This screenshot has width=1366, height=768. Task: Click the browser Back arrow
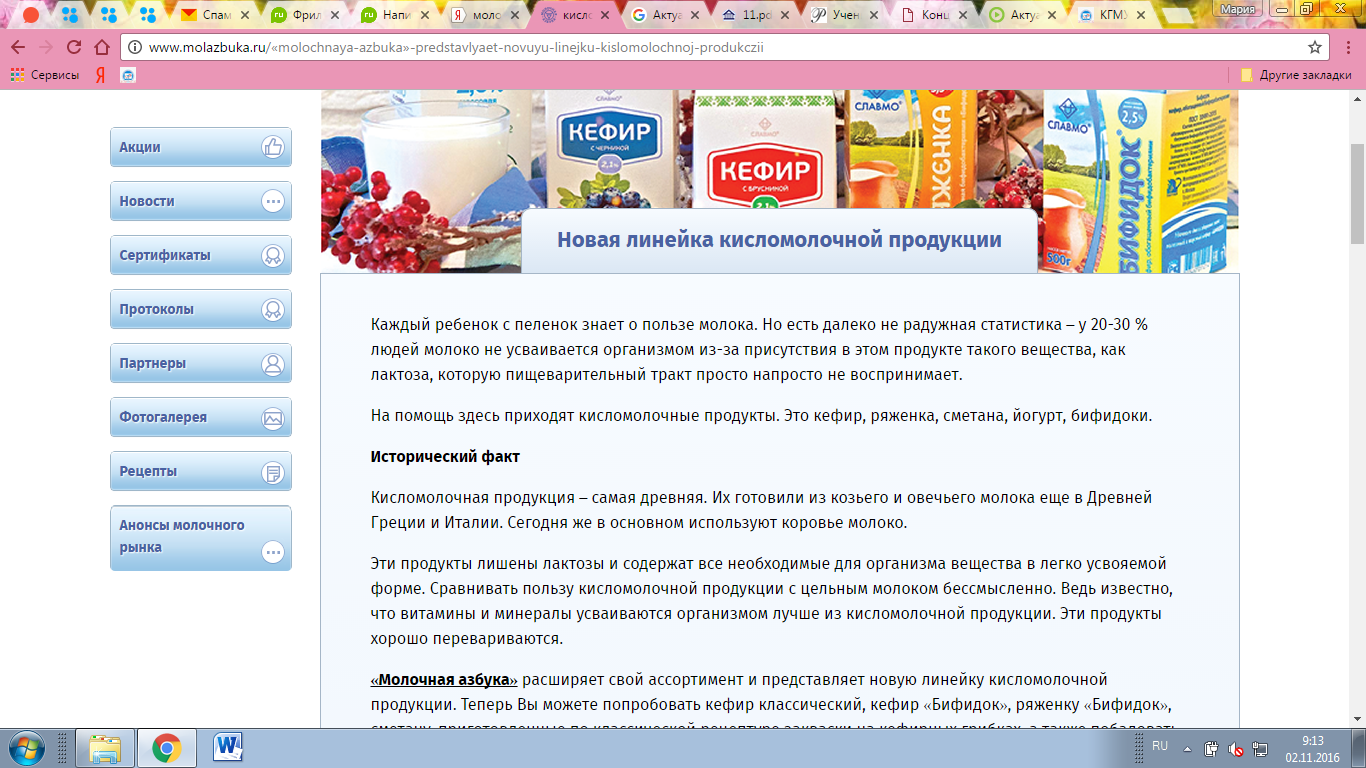point(18,47)
